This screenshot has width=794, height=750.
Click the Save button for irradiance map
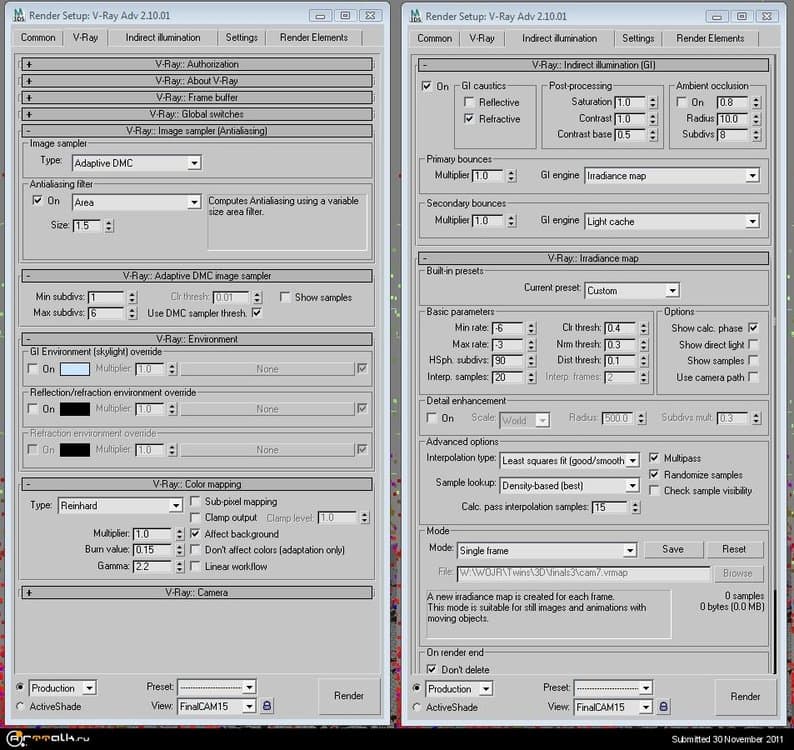point(673,549)
